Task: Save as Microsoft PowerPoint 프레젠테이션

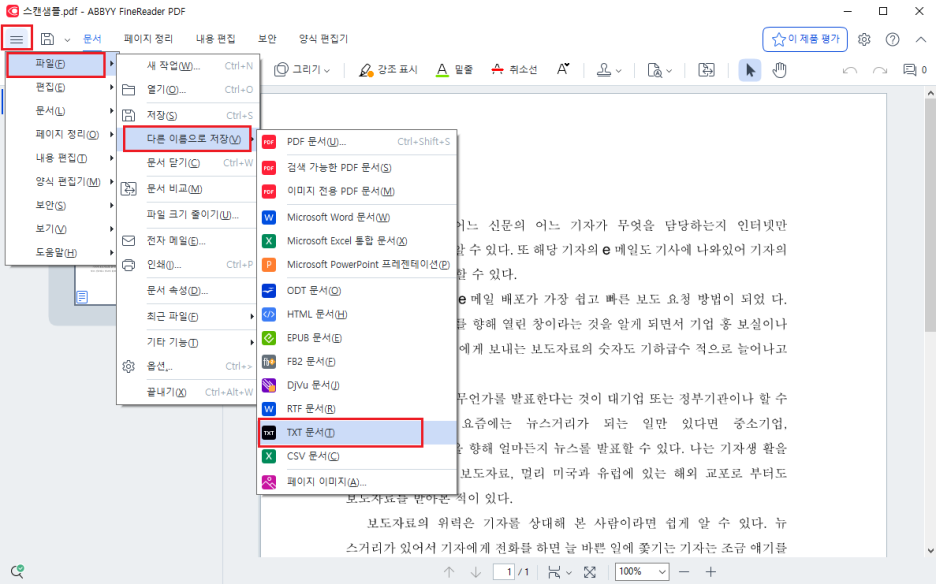Action: point(357,265)
